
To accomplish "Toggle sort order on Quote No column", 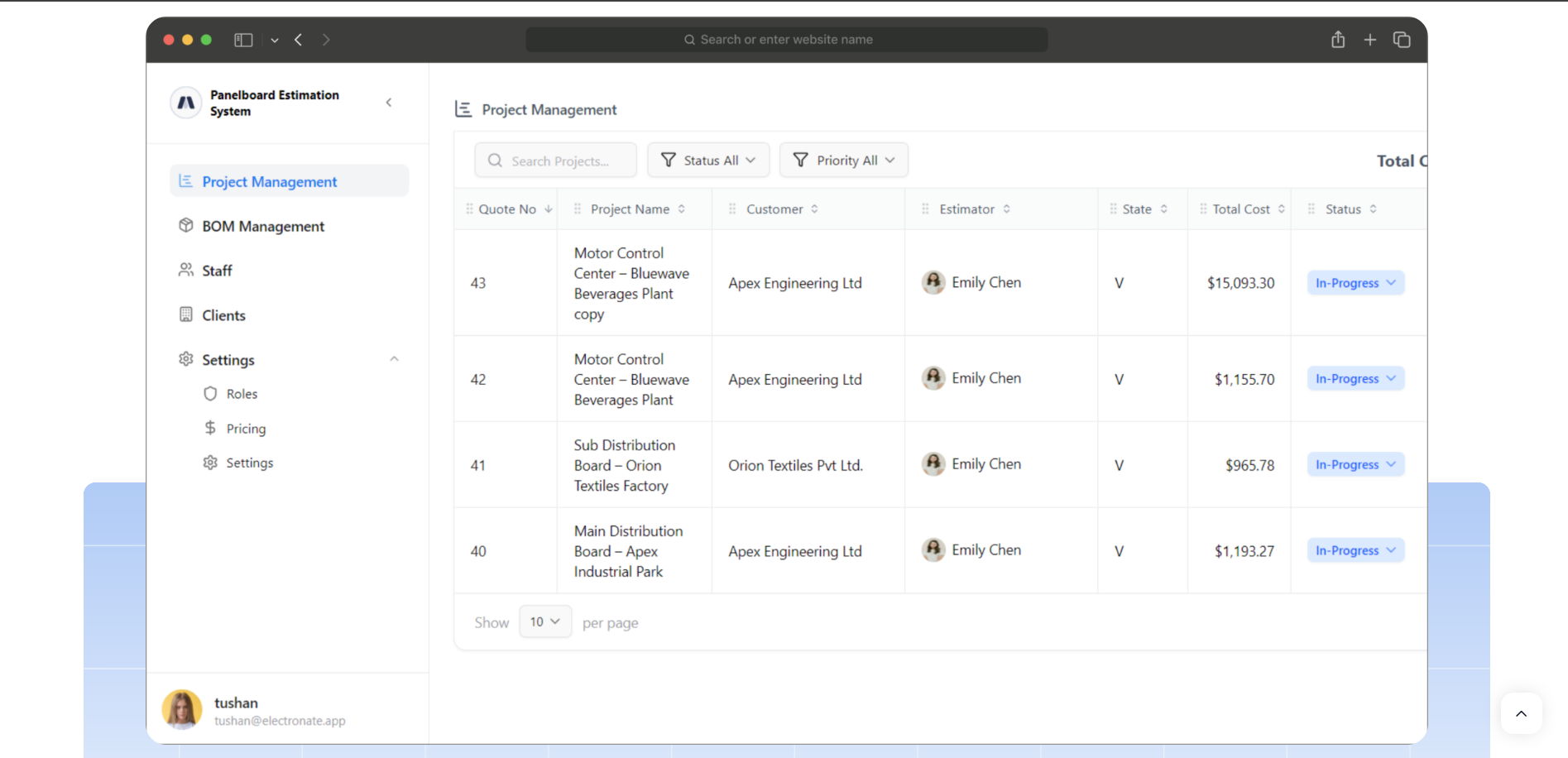I will click(x=549, y=209).
